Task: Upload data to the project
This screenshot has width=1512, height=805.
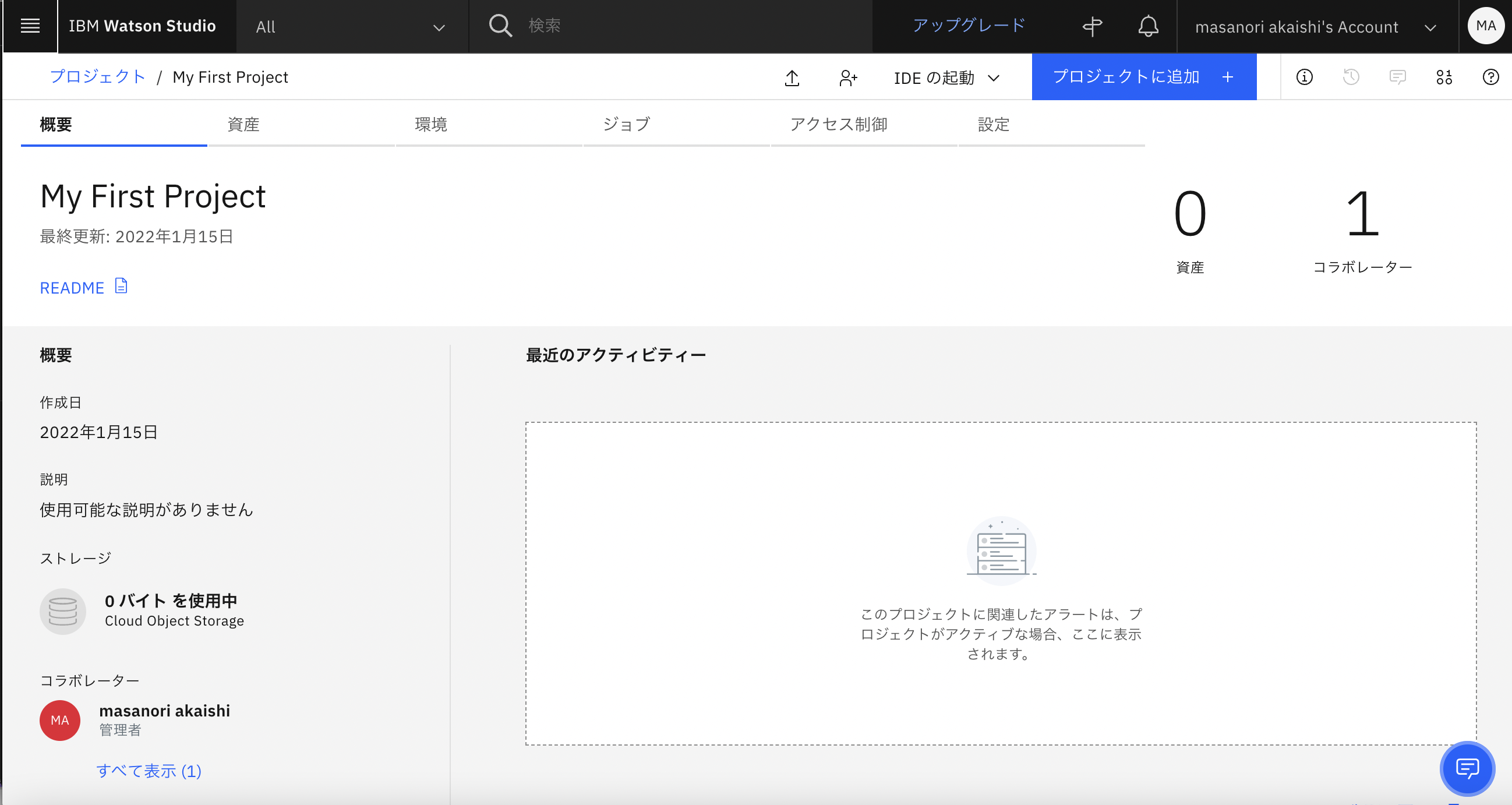Action: pos(792,77)
